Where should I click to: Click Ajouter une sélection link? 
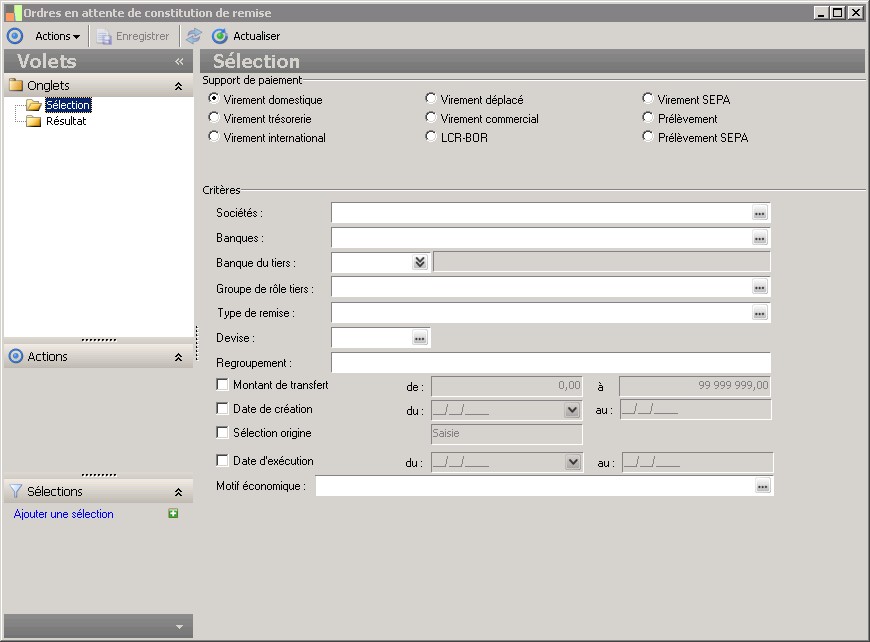64,514
